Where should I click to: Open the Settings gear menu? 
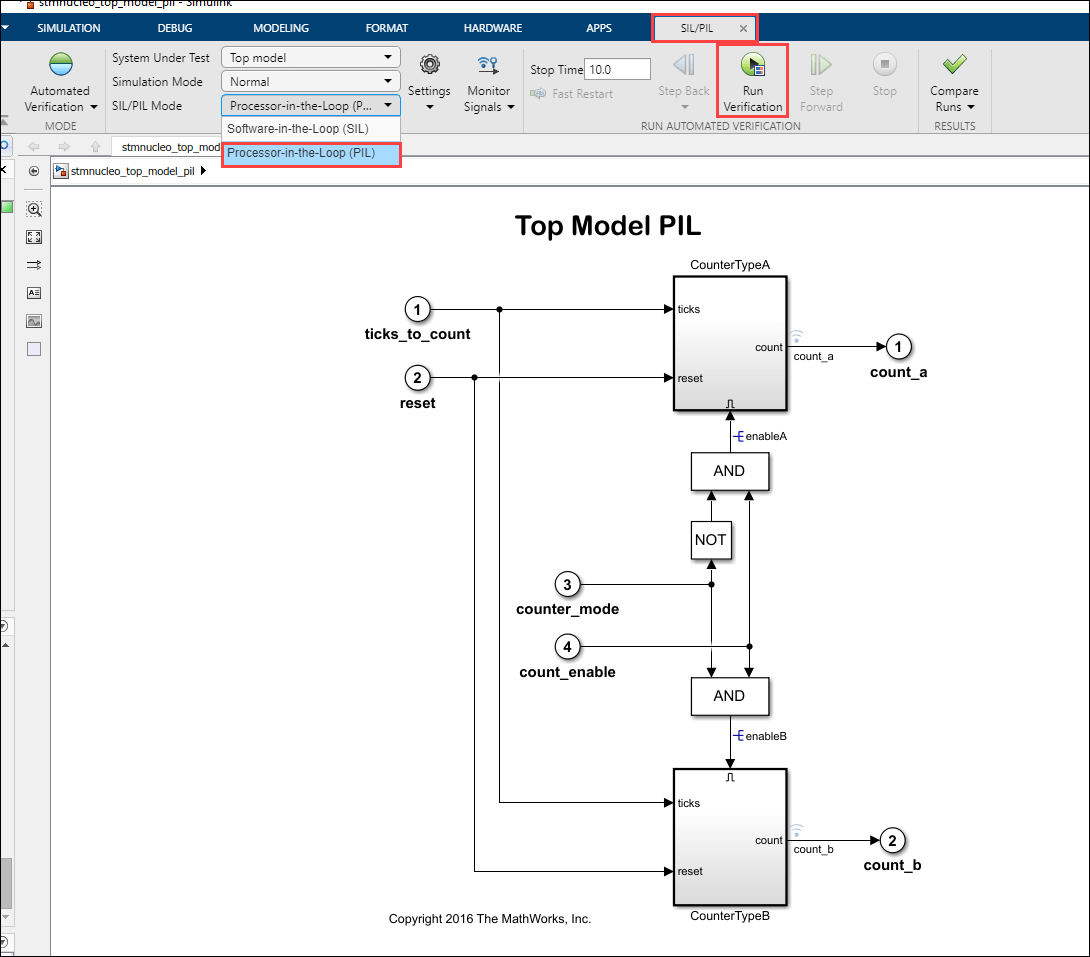coord(429,80)
